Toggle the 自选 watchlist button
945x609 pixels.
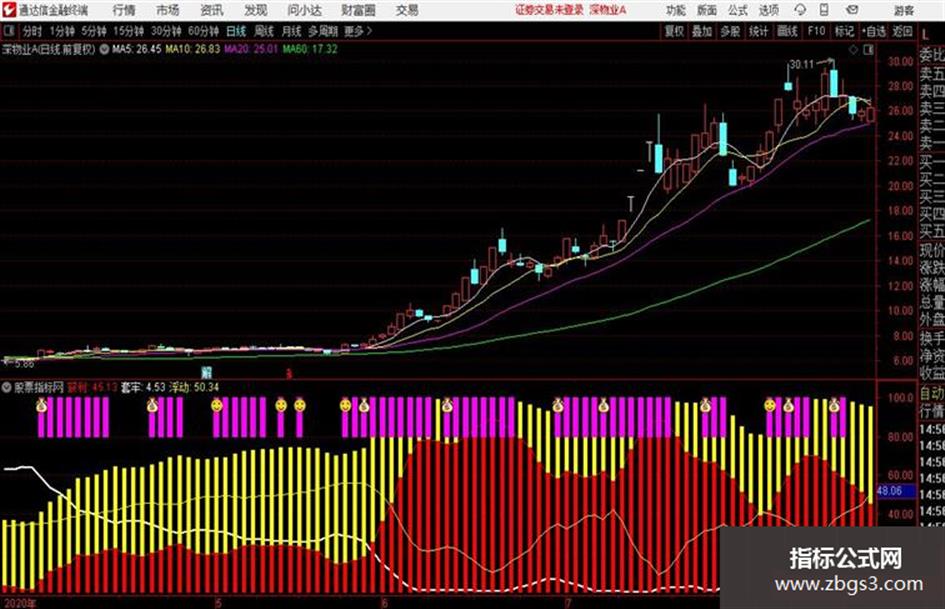[x=874, y=31]
